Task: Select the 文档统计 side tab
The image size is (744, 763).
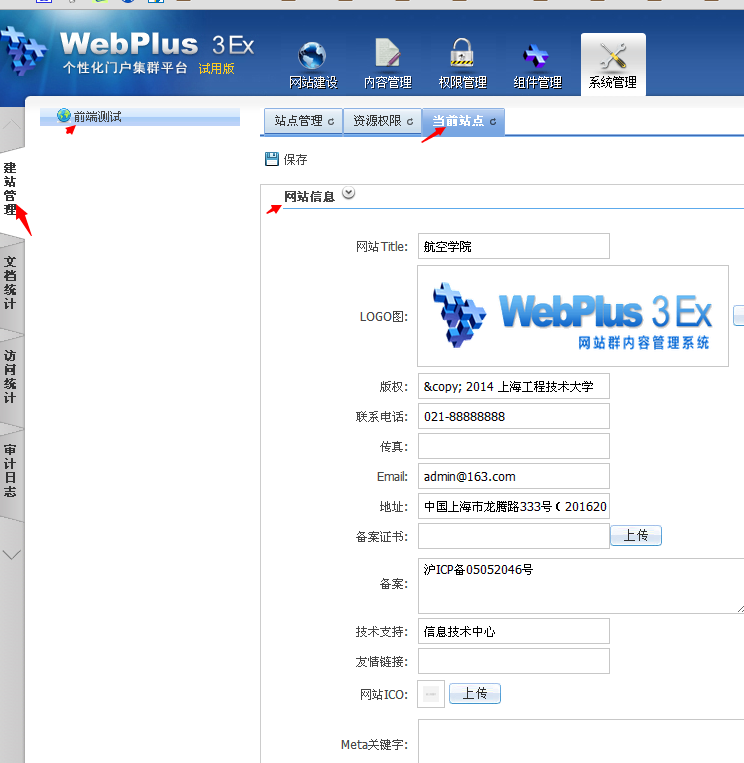Action: point(11,282)
